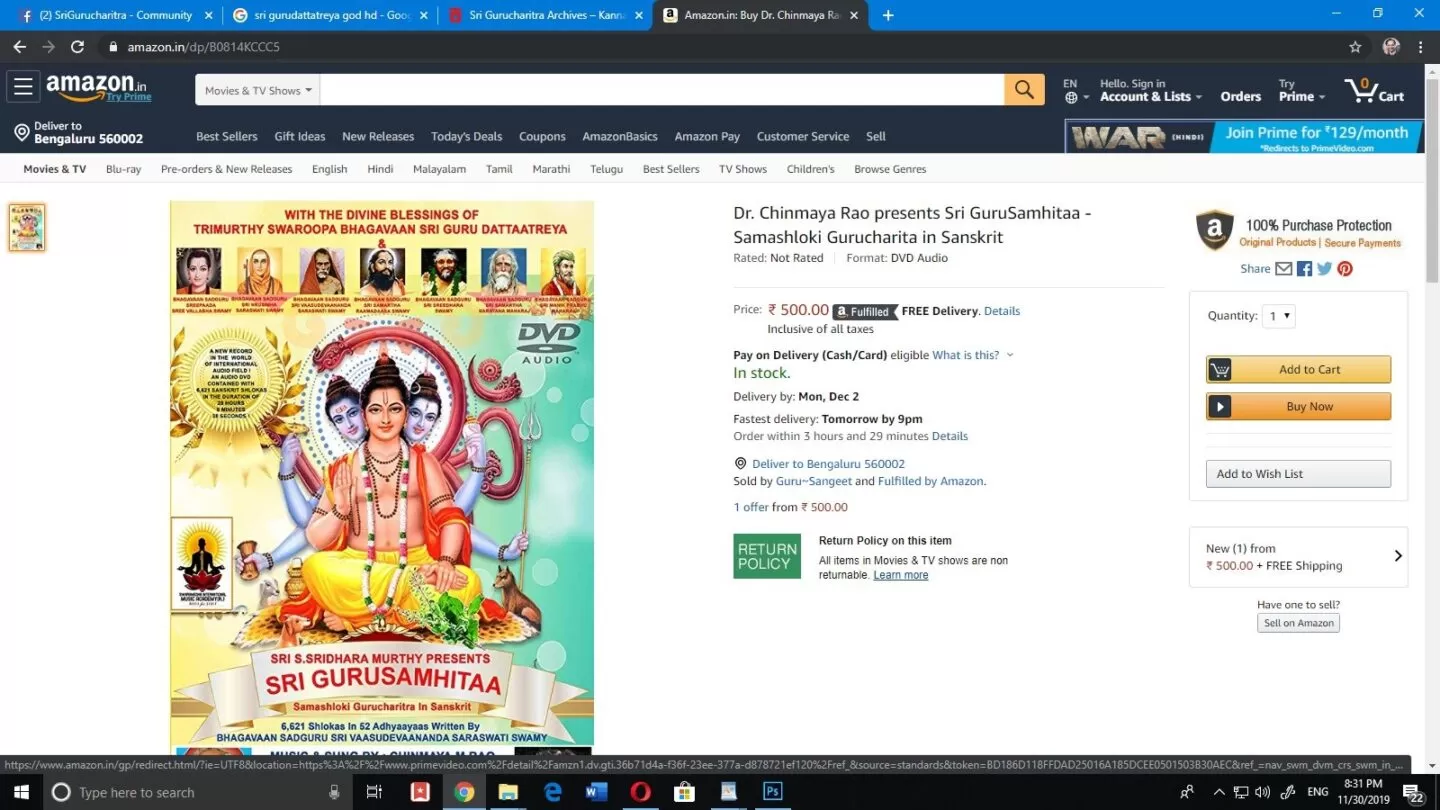Open Orders in the header
Image resolution: width=1440 pixels, height=810 pixels.
[x=1241, y=96]
